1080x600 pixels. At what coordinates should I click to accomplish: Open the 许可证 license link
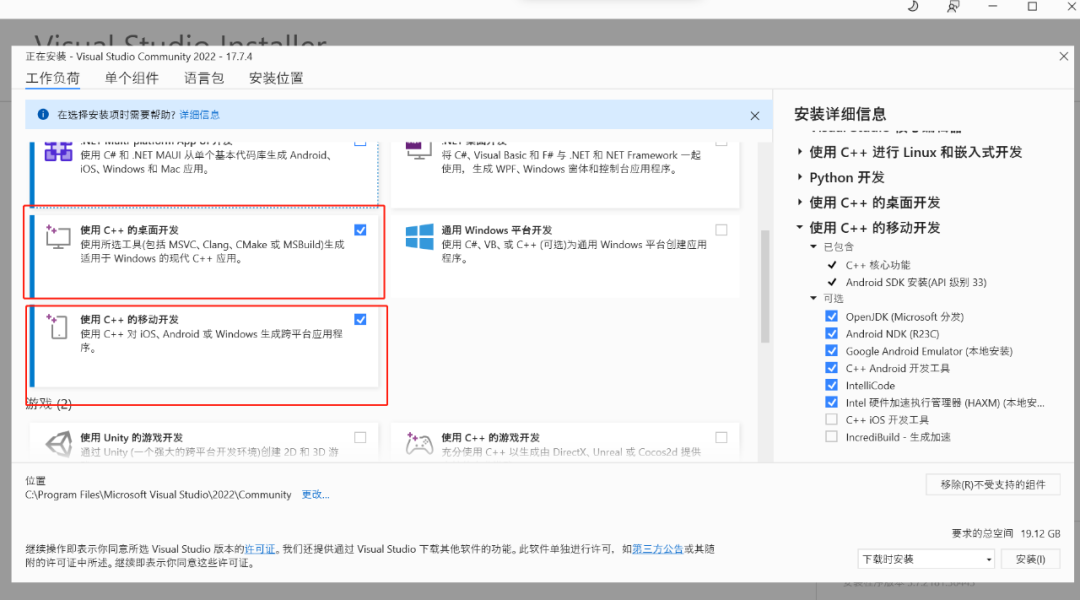coord(260,549)
